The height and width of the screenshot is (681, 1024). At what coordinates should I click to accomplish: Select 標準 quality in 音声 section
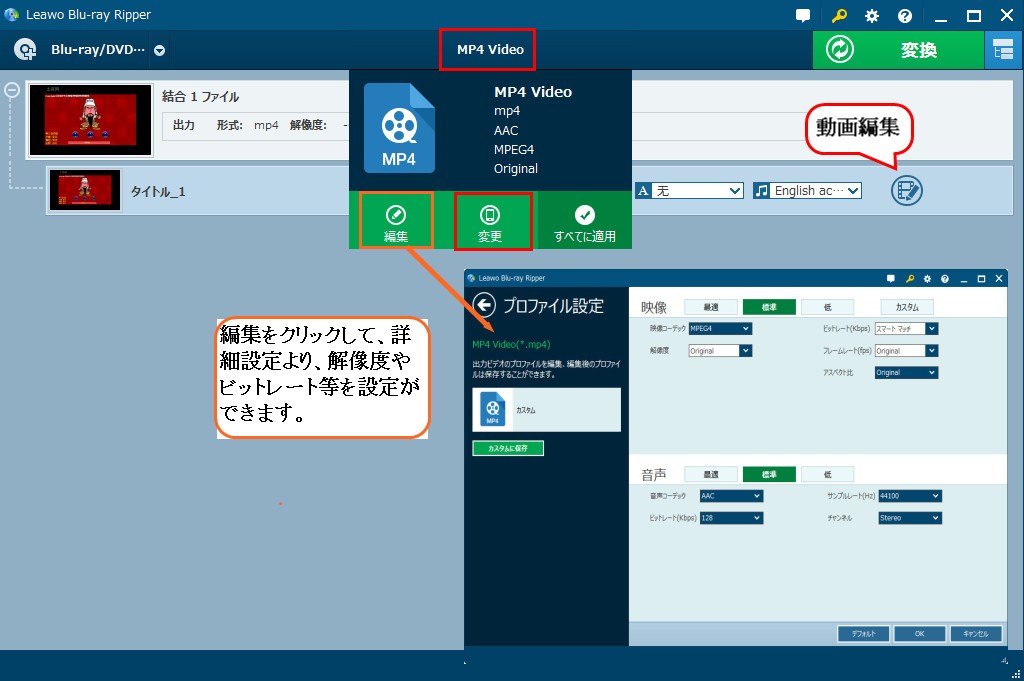[x=769, y=475]
